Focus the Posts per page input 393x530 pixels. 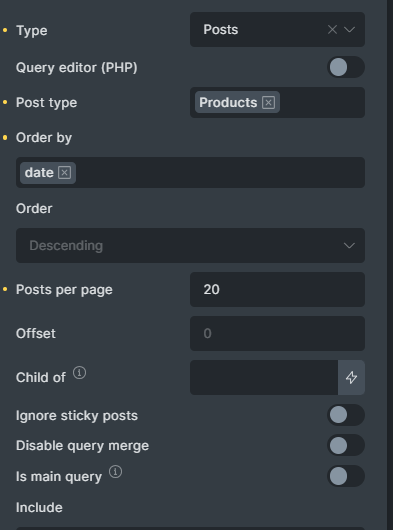(277, 290)
